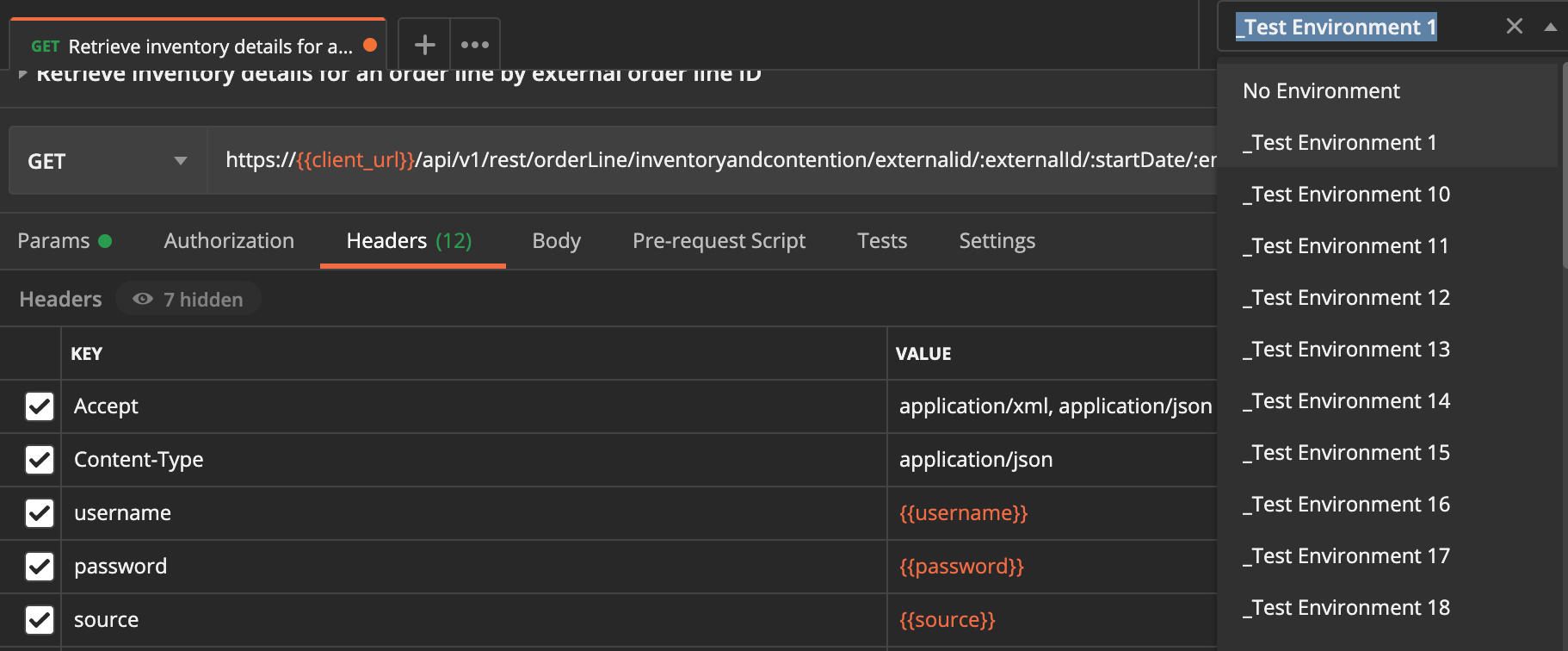Toggle the username header checkbox
The image size is (1568, 651).
pyautogui.click(x=40, y=513)
